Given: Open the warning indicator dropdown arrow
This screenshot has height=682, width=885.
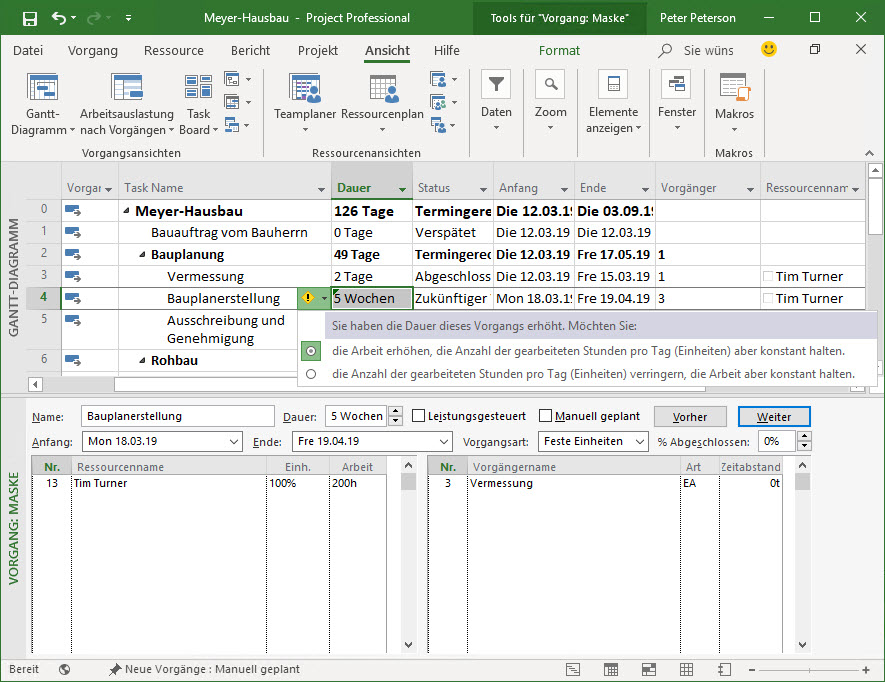Looking at the screenshot, I should pos(324,298).
